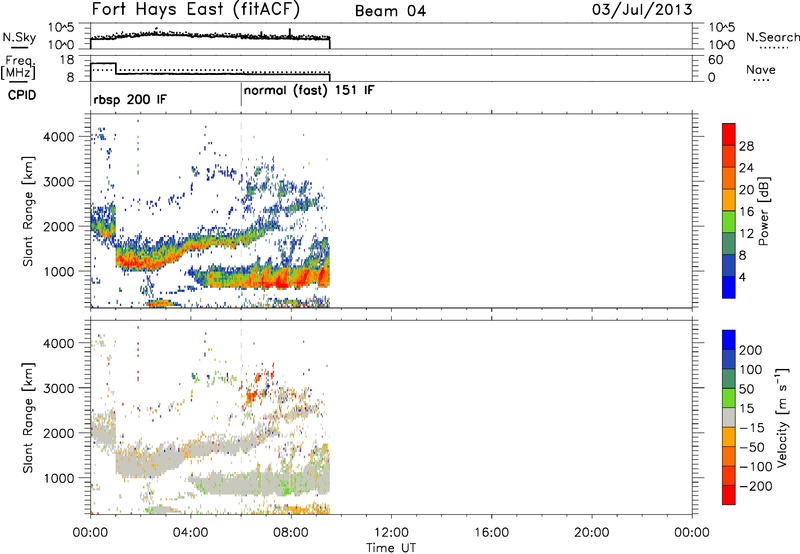This screenshot has width=800, height=554.
Task: Click the red swatch of the Power colorbar
Action: point(729,134)
